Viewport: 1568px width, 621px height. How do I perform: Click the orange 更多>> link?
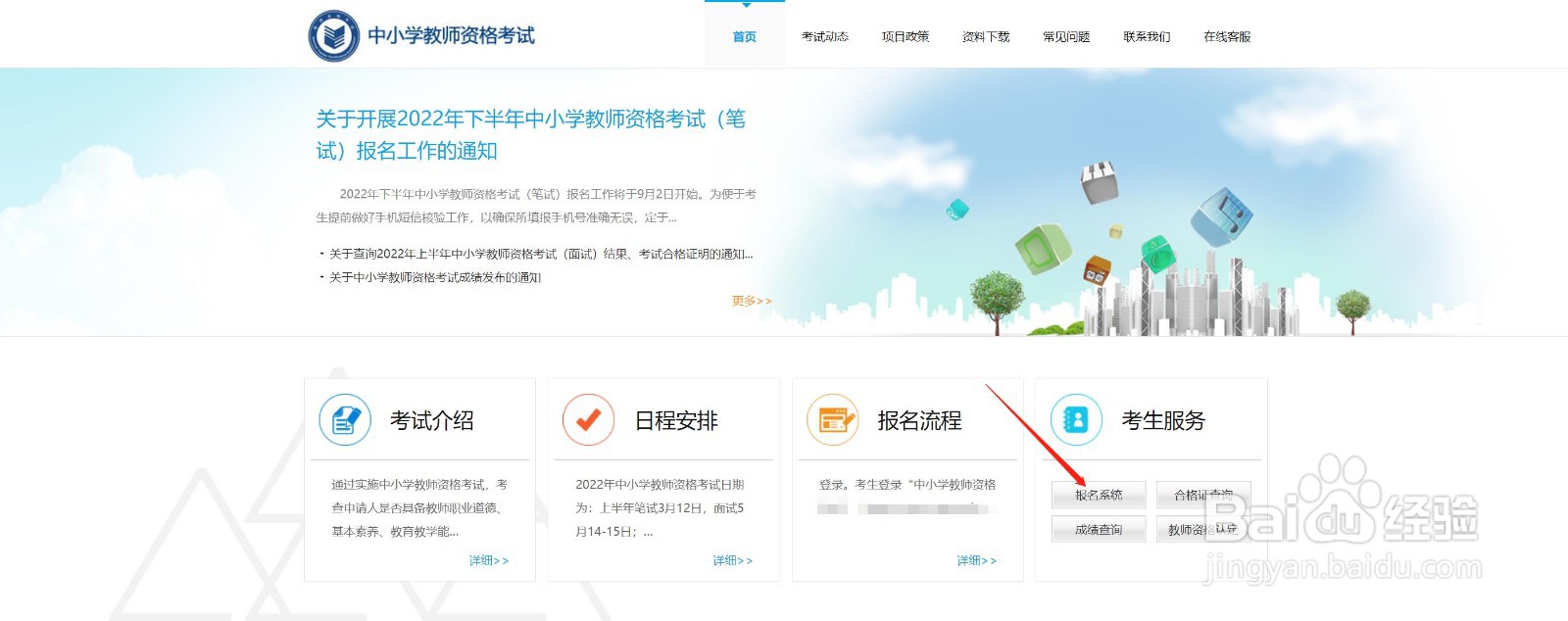[x=752, y=301]
